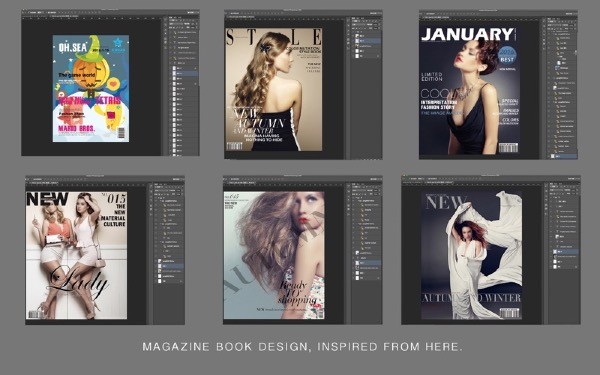Toggle visibility of highlighted layer in OH.SEA window
Image resolution: width=600 pixels, height=375 pixels.
[171, 73]
